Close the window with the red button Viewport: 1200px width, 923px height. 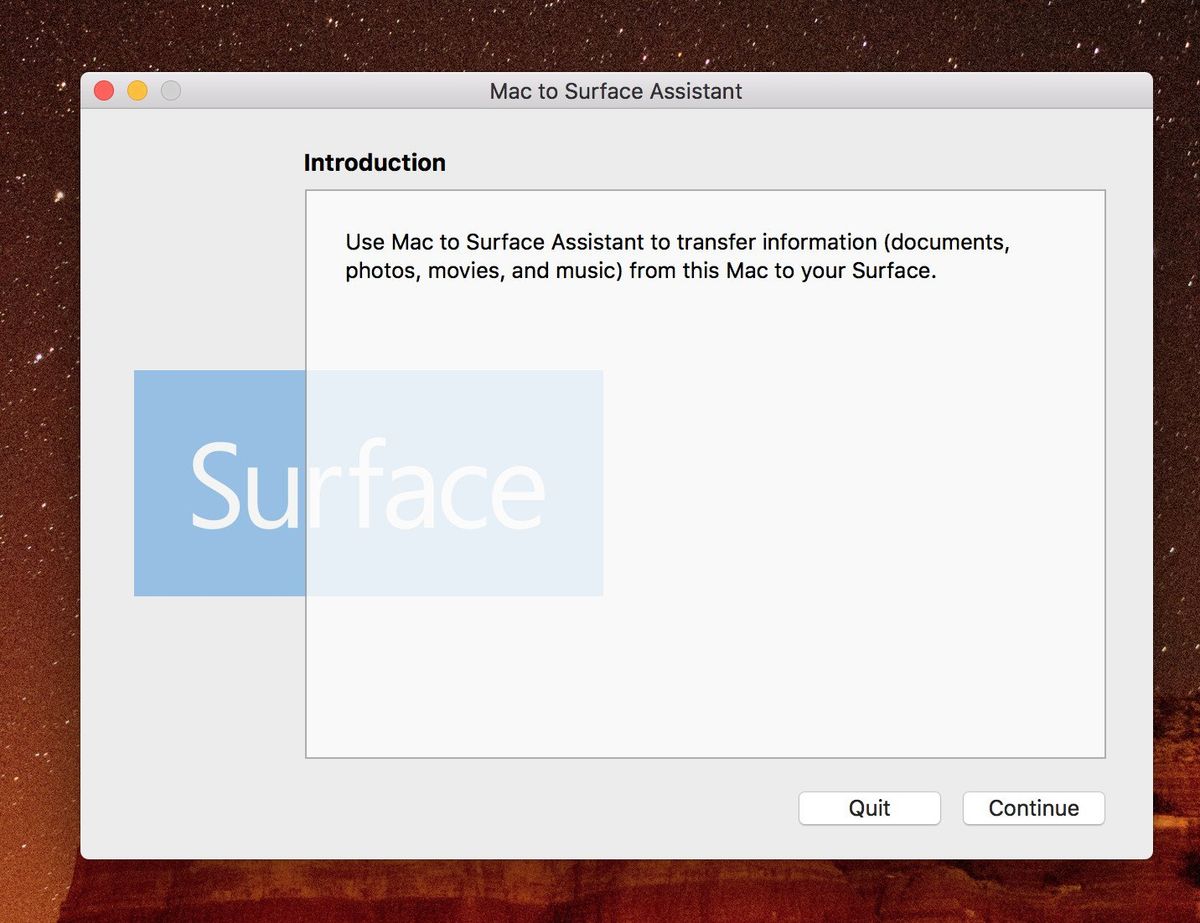click(104, 91)
